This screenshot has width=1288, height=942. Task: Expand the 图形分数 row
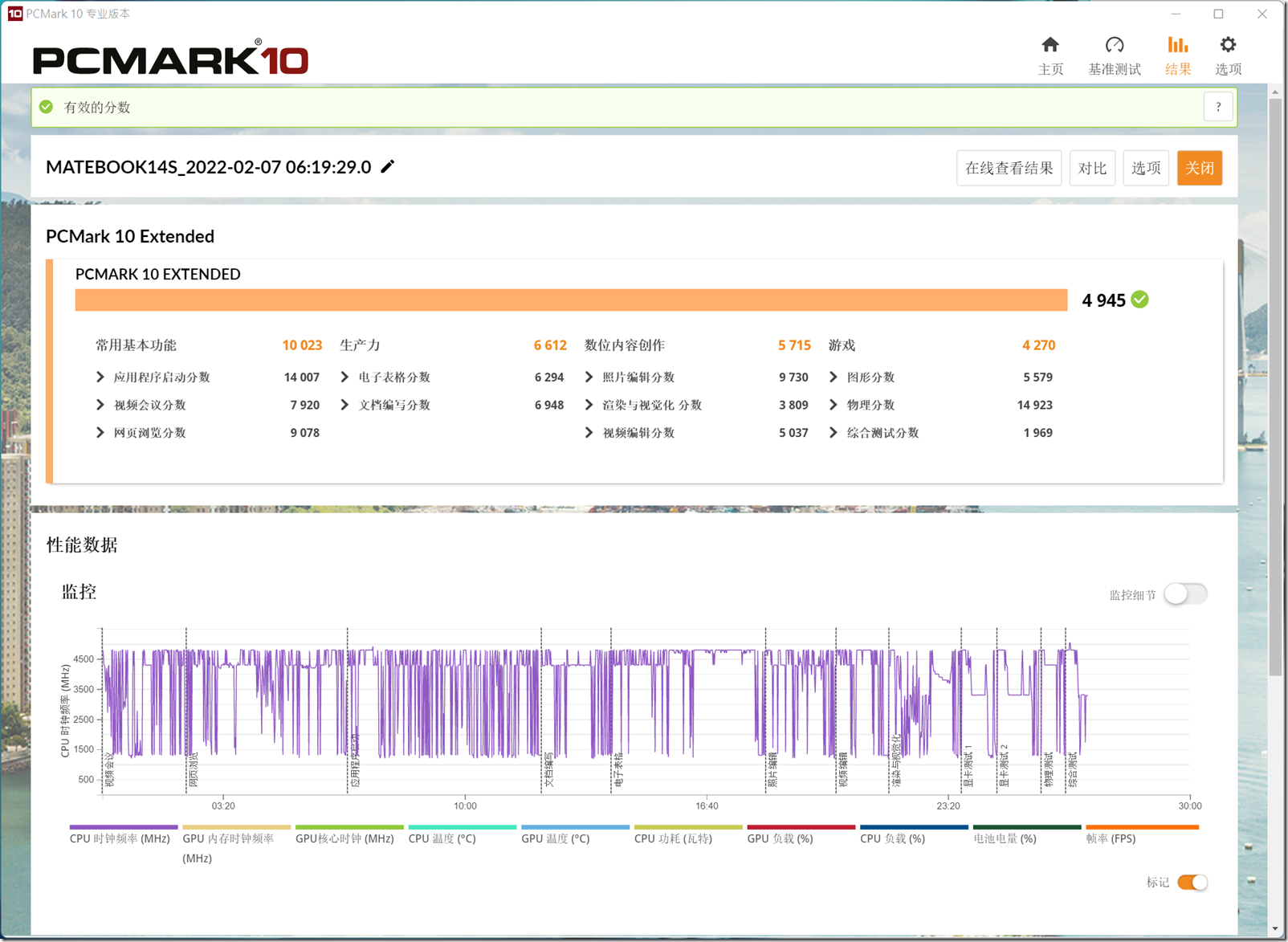click(833, 377)
